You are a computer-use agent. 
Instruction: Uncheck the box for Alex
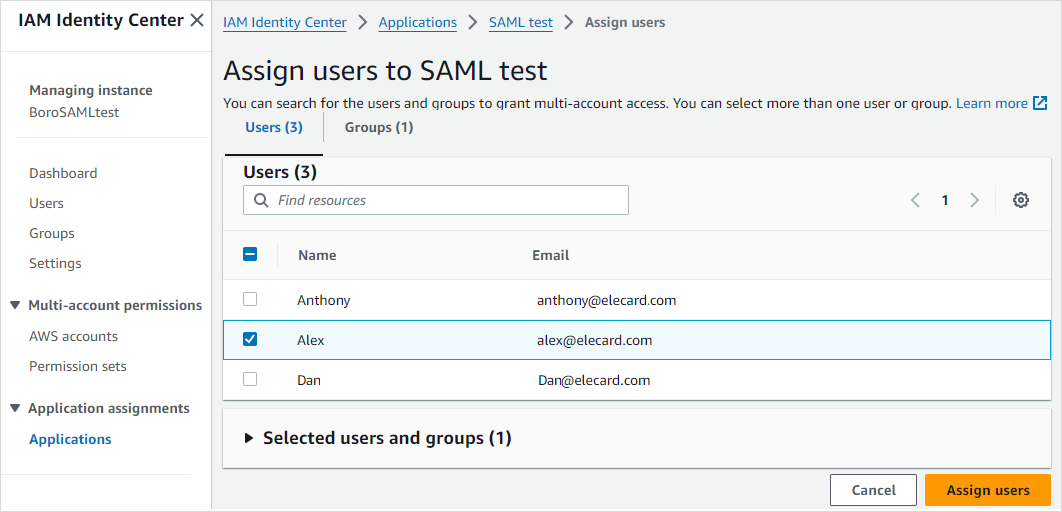[250, 340]
